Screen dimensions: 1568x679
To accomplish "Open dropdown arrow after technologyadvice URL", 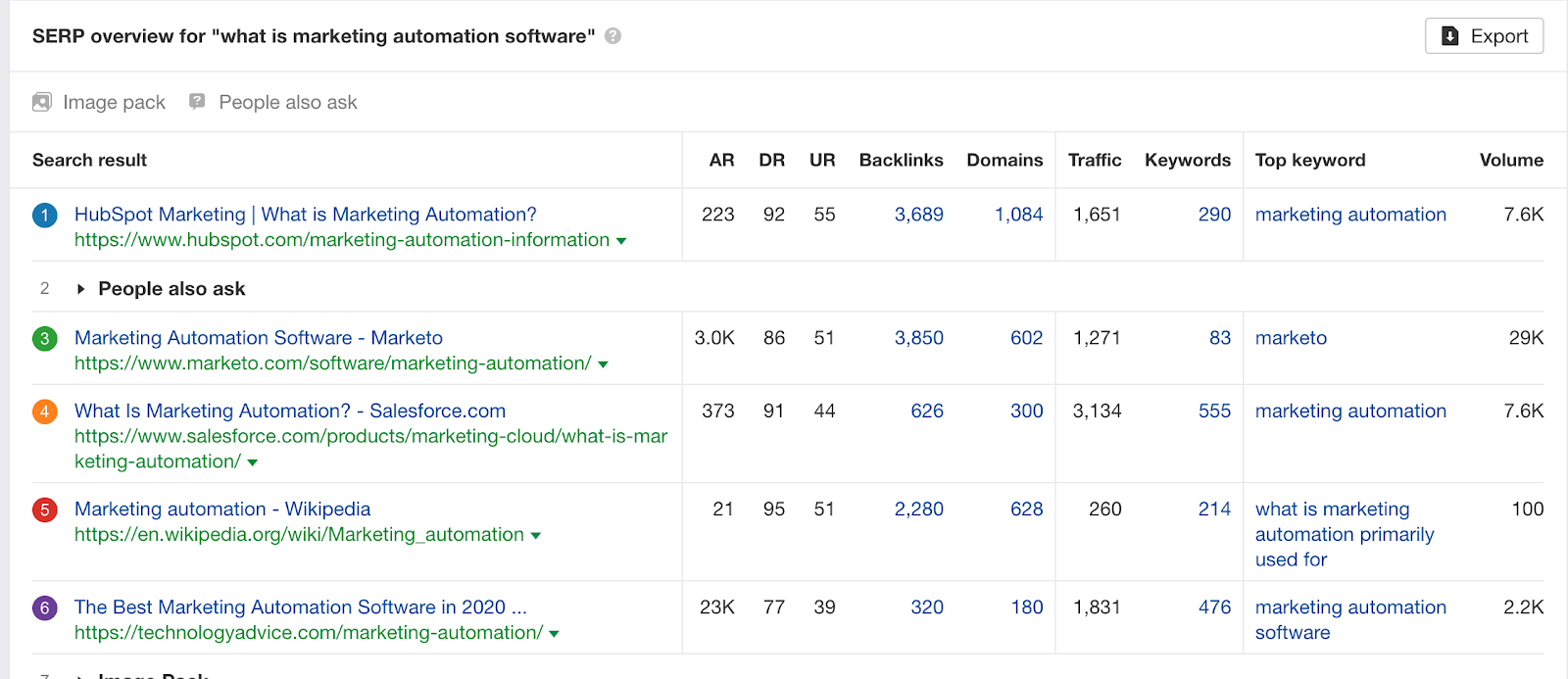I will tap(555, 634).
